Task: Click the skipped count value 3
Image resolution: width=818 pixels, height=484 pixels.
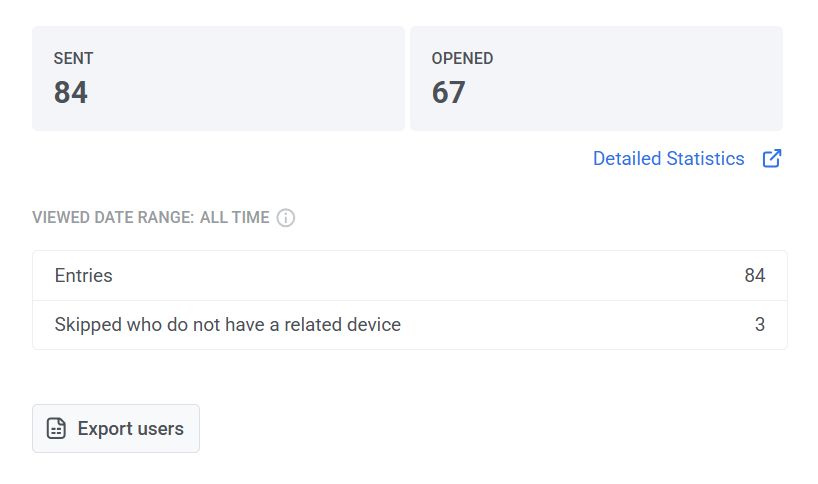Action: (760, 325)
